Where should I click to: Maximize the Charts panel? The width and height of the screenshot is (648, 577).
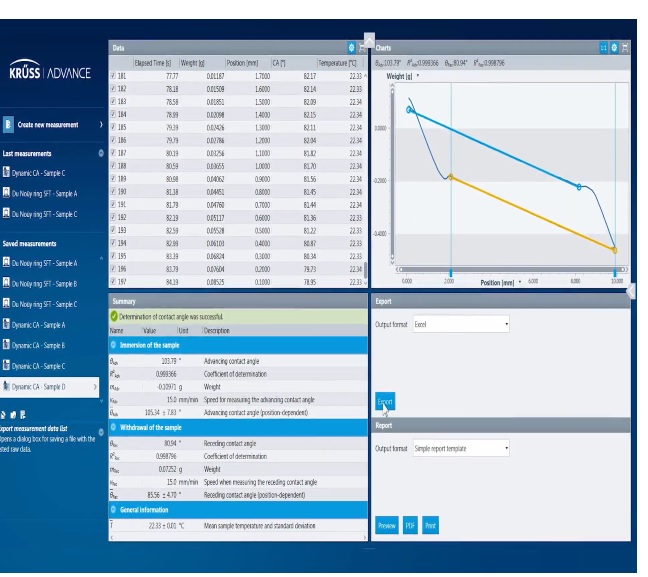point(625,48)
